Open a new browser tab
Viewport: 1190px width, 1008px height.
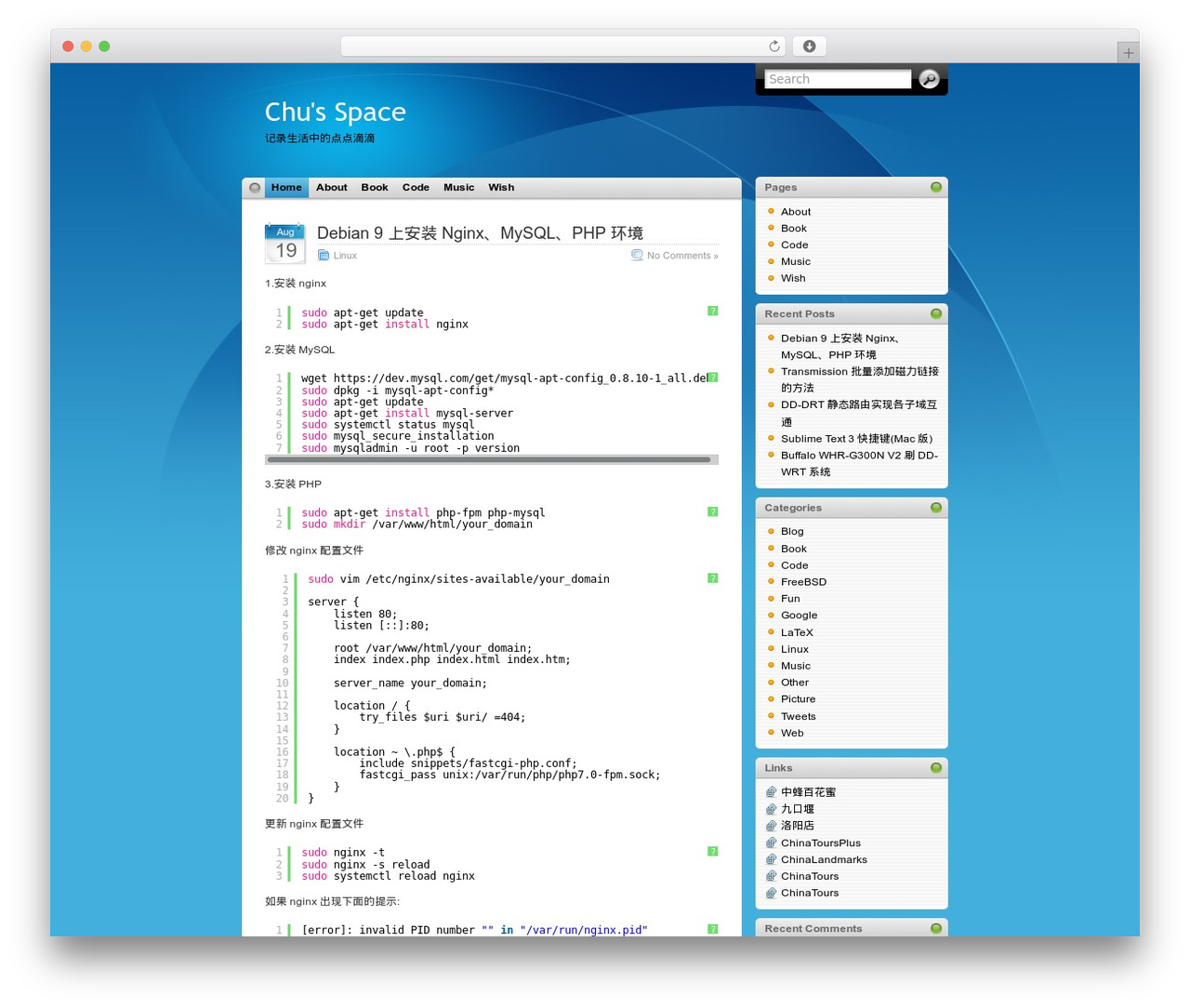point(1128,53)
